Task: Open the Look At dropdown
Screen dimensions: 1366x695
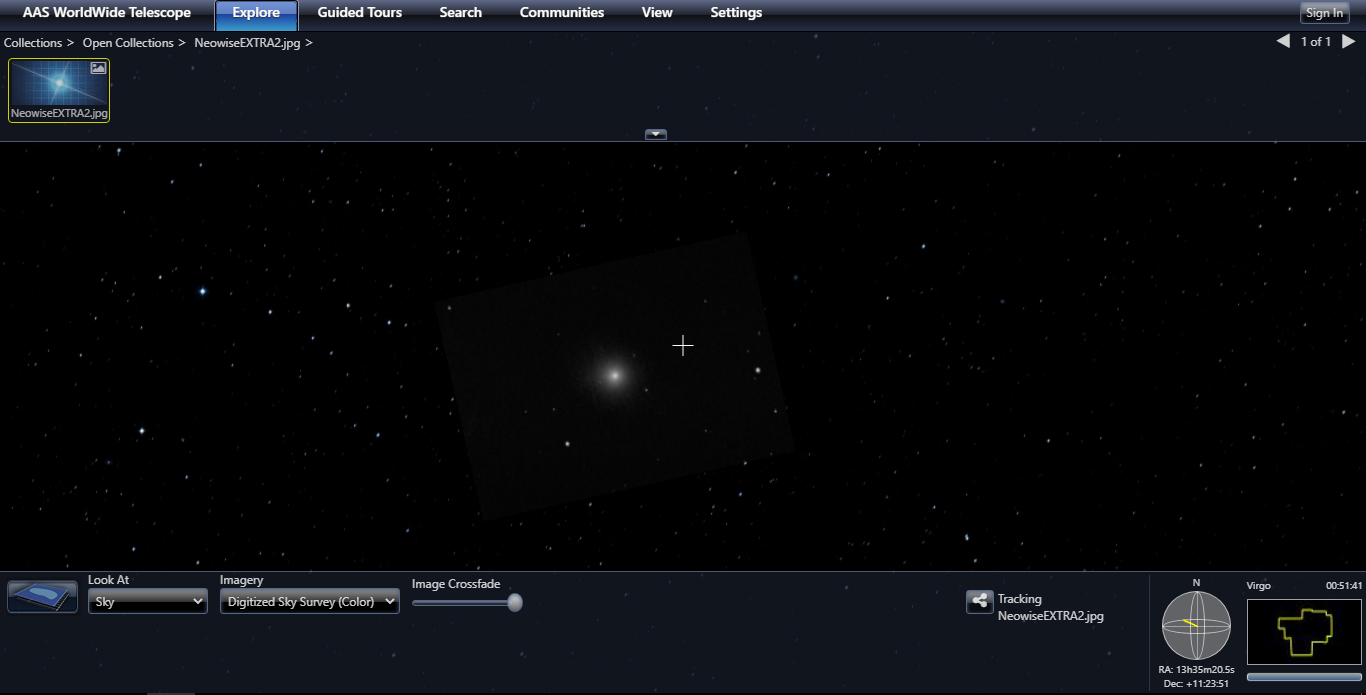Action: 148,602
